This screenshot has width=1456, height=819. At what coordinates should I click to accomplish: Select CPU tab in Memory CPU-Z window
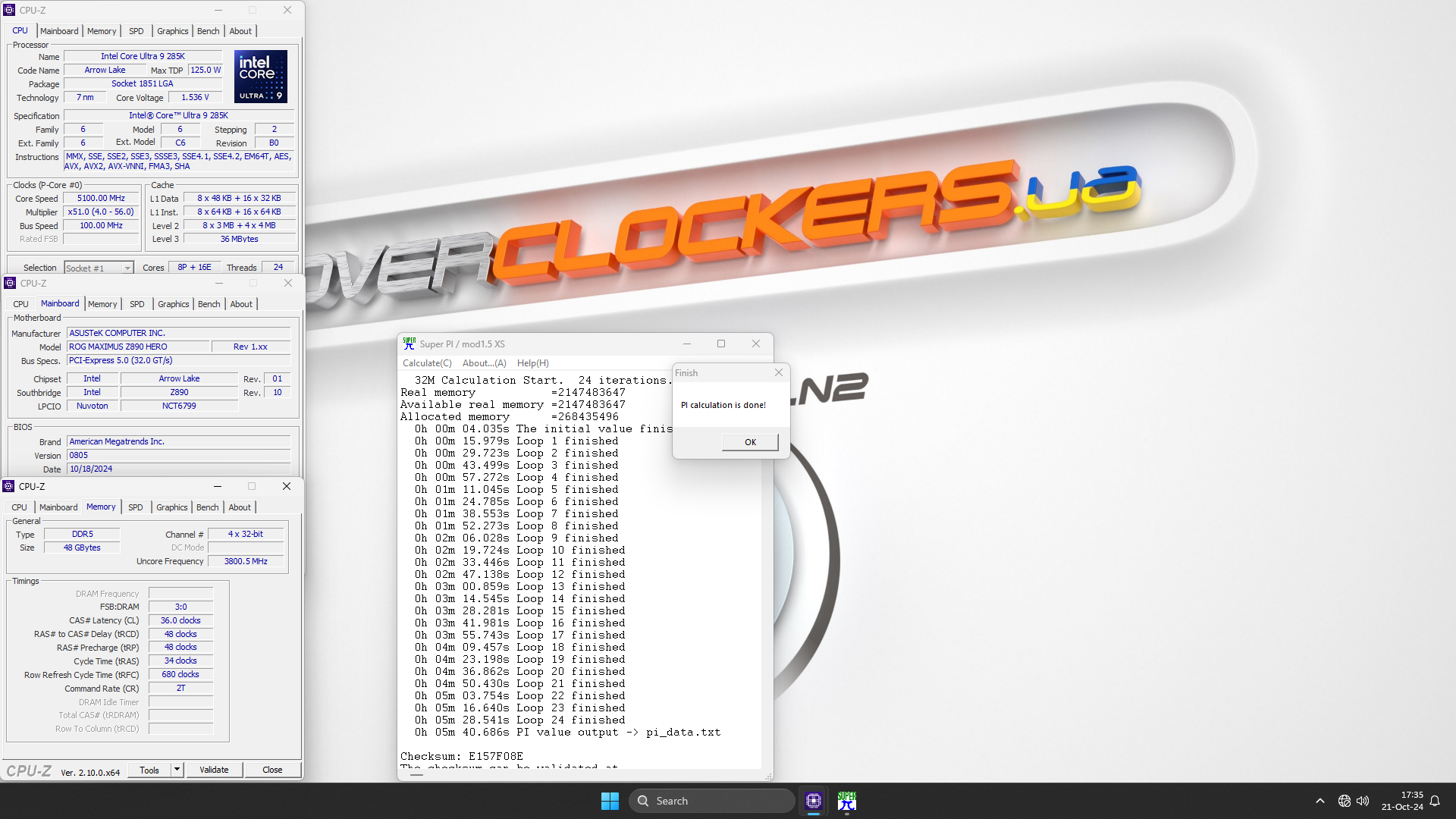click(x=20, y=507)
